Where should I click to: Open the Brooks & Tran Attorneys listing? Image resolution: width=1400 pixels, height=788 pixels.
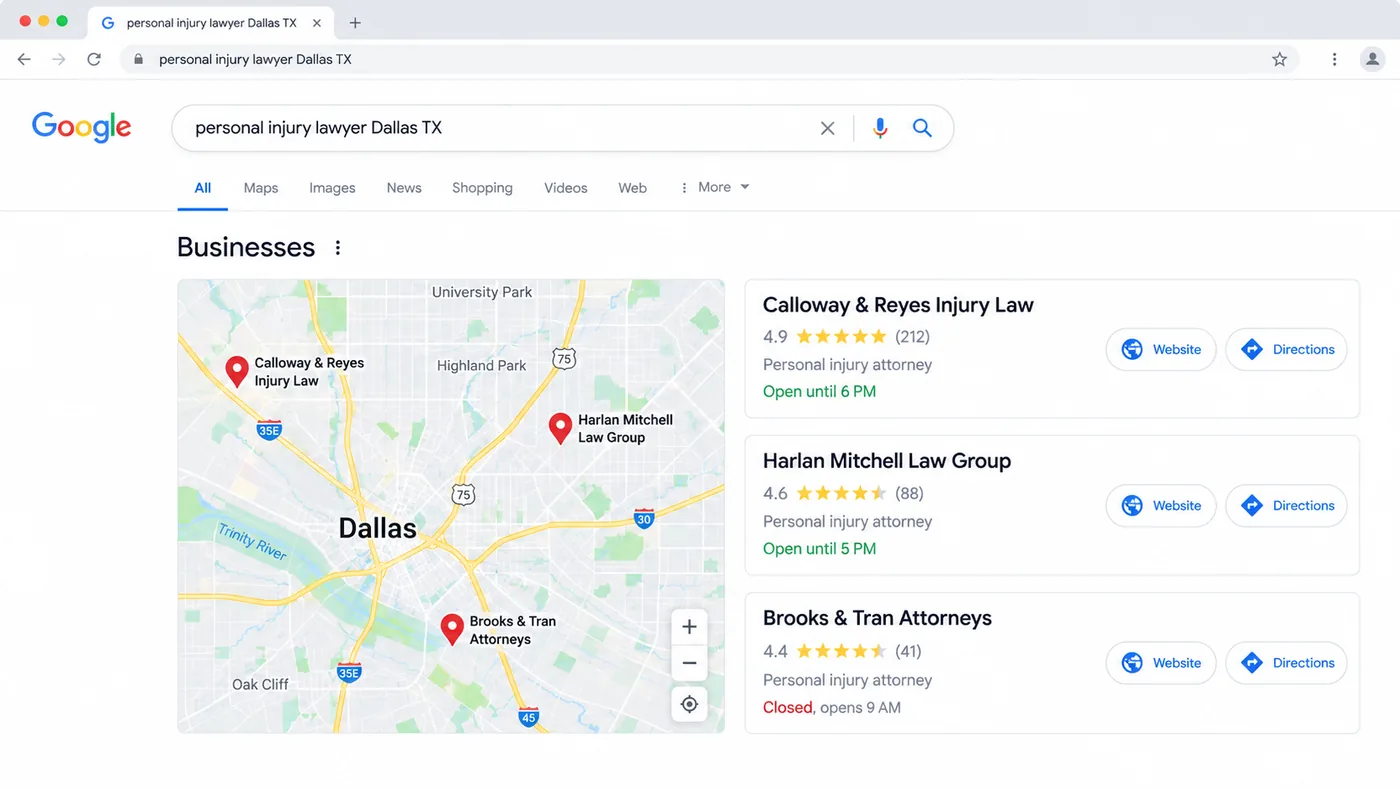tap(877, 618)
